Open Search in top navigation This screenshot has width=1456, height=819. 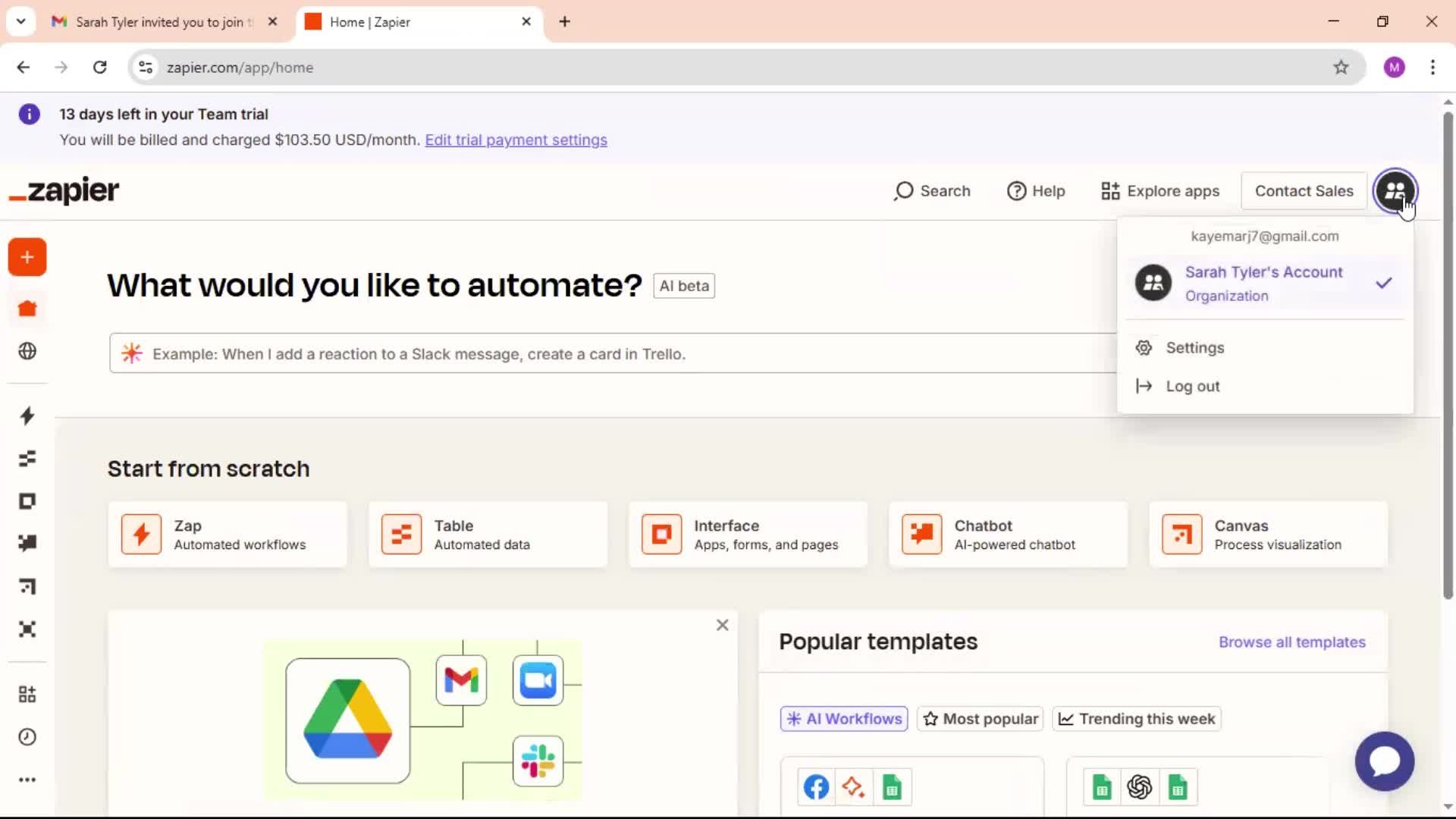pyautogui.click(x=932, y=191)
